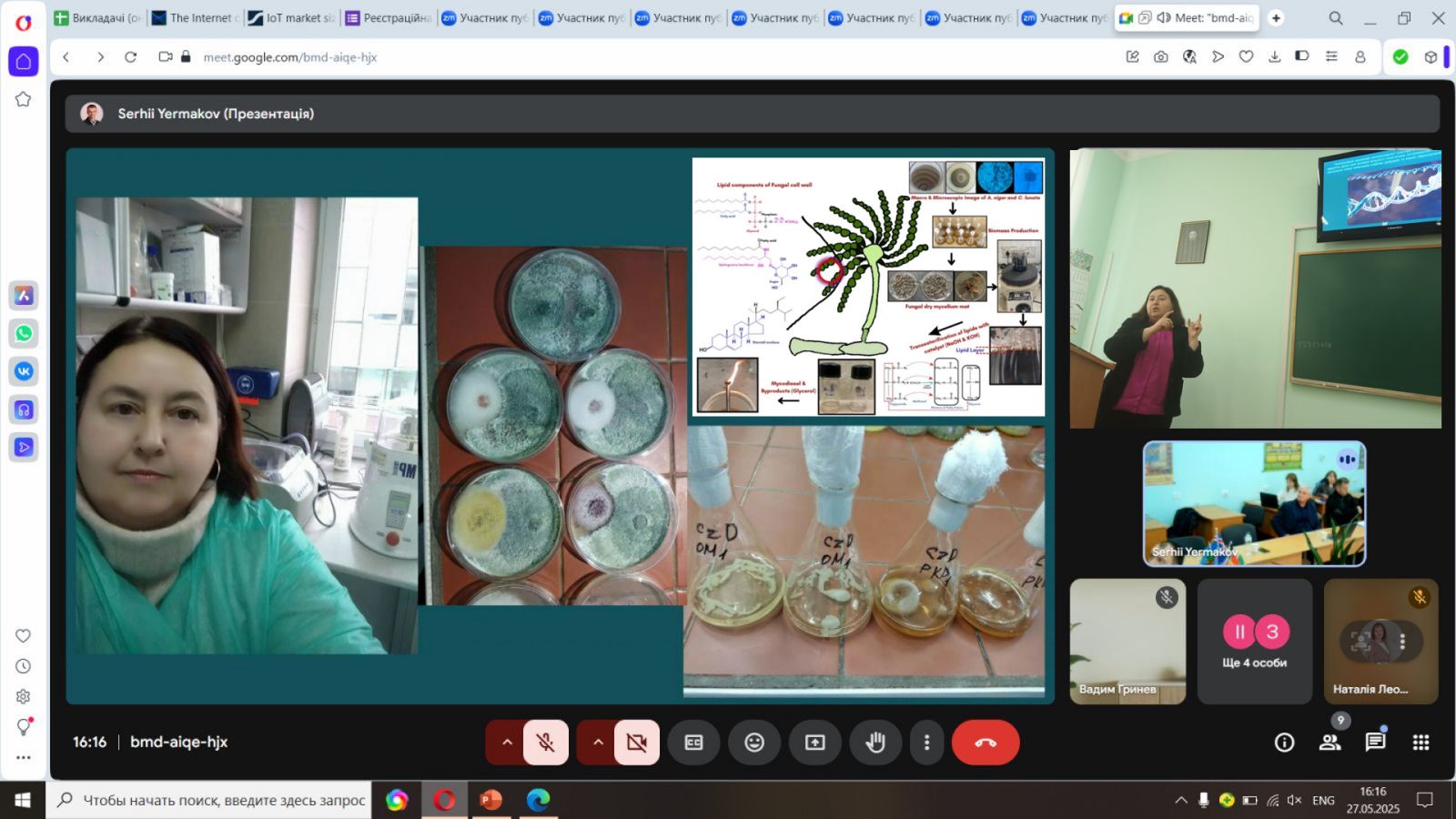This screenshot has width=1456, height=819.
Task: Open the activities grid icon
Action: coord(1421,743)
